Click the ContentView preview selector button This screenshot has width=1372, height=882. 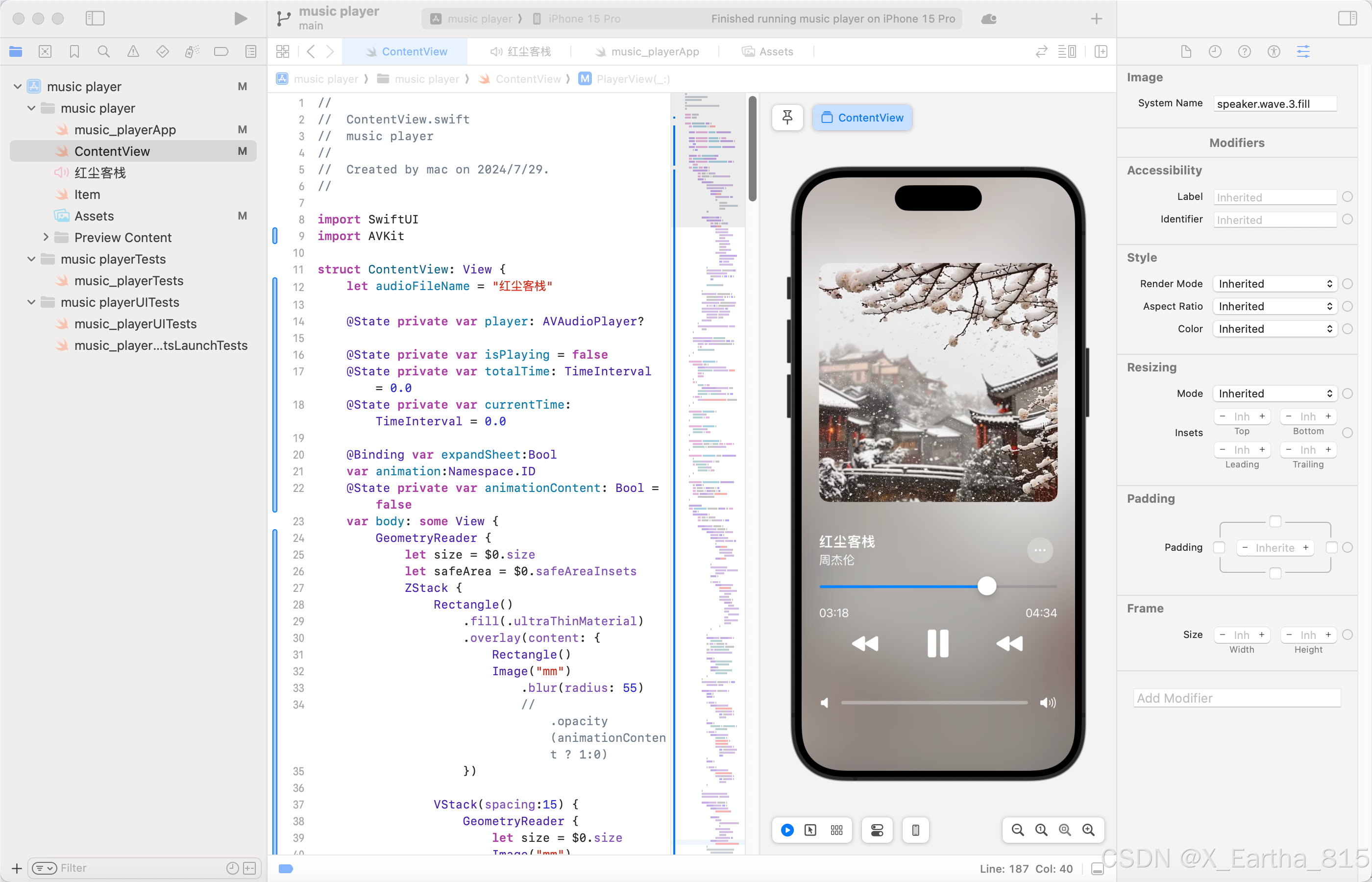[862, 118]
